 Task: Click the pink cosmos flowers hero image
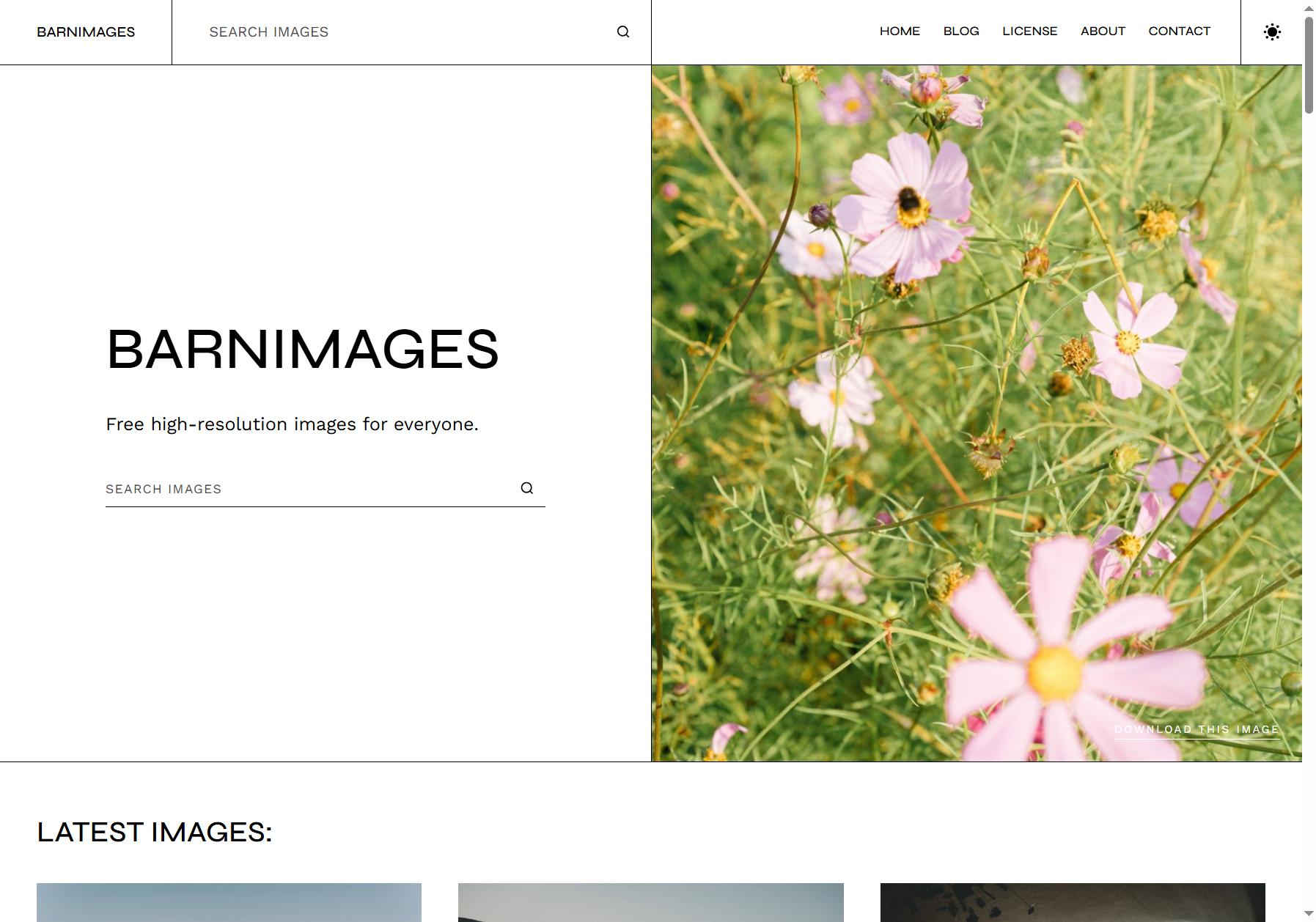point(977,413)
